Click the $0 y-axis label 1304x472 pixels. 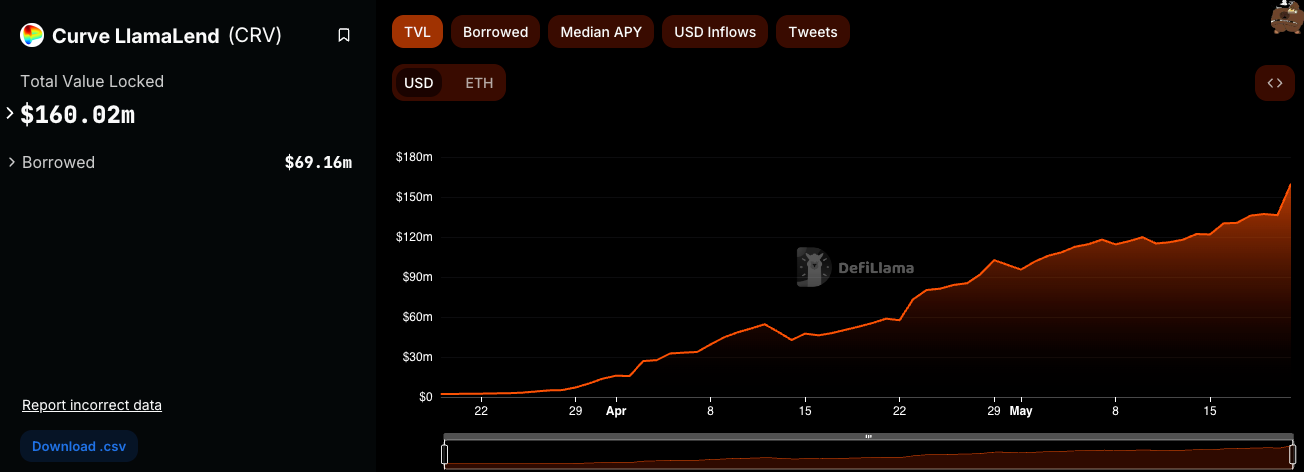426,397
